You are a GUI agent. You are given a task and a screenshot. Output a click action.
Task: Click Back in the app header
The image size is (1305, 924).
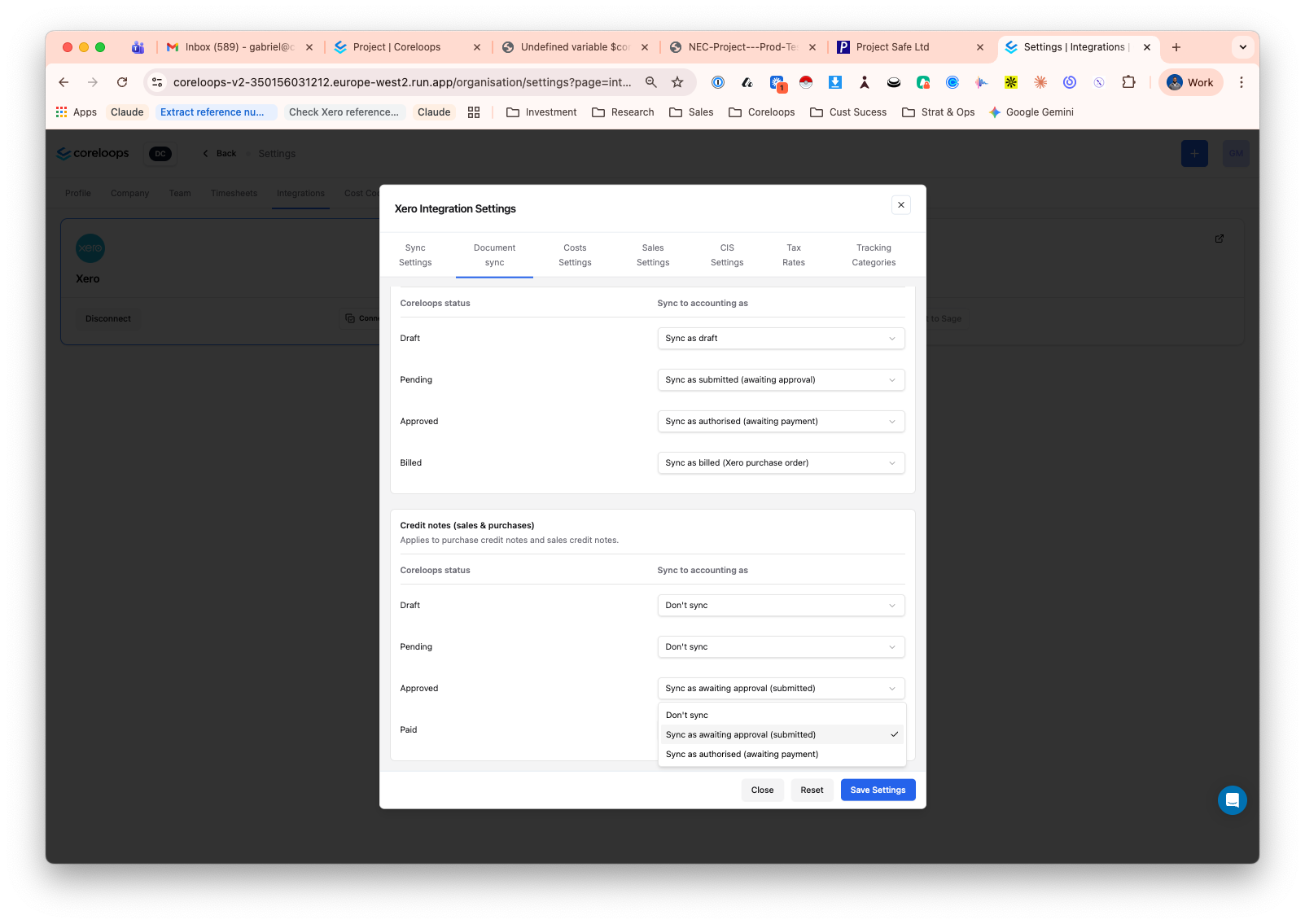click(x=220, y=154)
